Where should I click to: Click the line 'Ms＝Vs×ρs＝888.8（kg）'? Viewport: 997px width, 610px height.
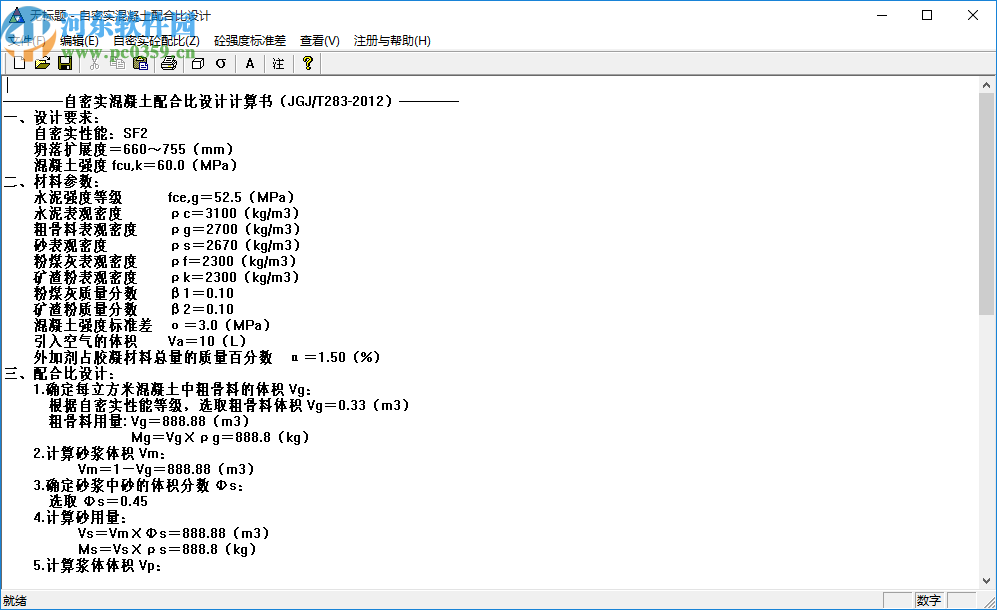(167, 549)
